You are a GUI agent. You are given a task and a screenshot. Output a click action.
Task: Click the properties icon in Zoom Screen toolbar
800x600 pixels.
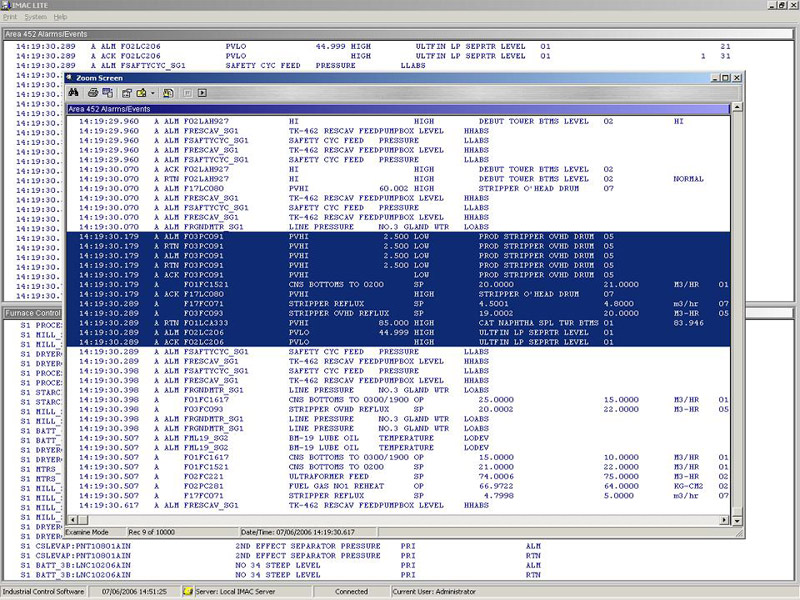click(x=128, y=92)
